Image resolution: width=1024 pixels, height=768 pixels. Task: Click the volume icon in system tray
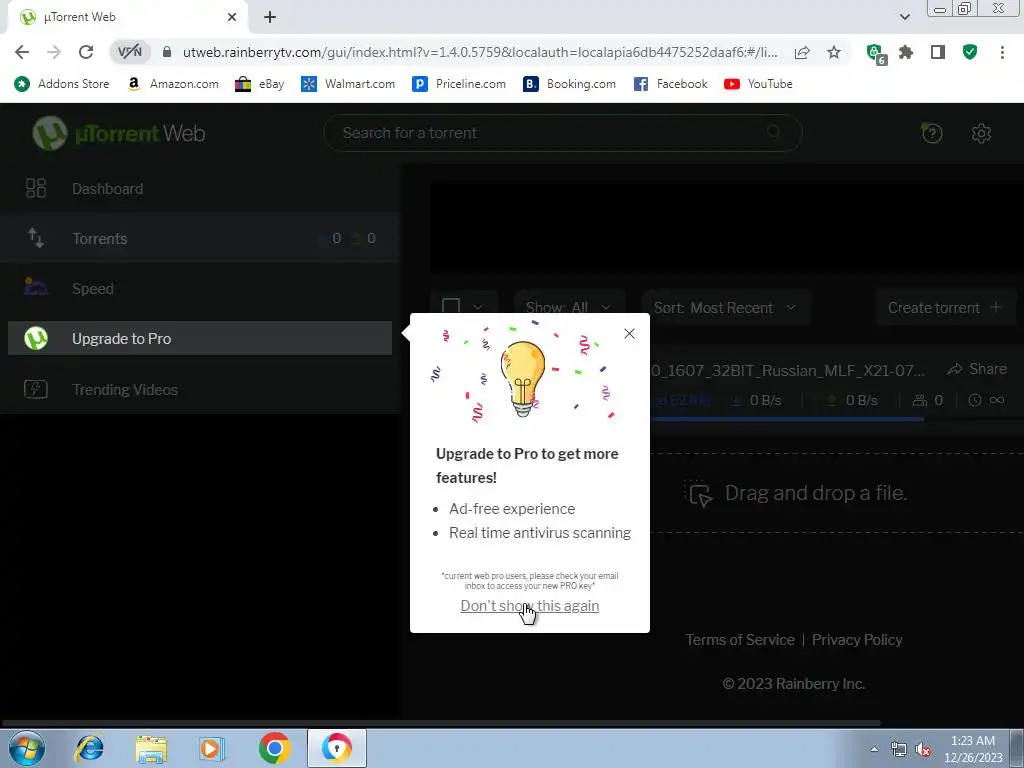pyautogui.click(x=922, y=749)
